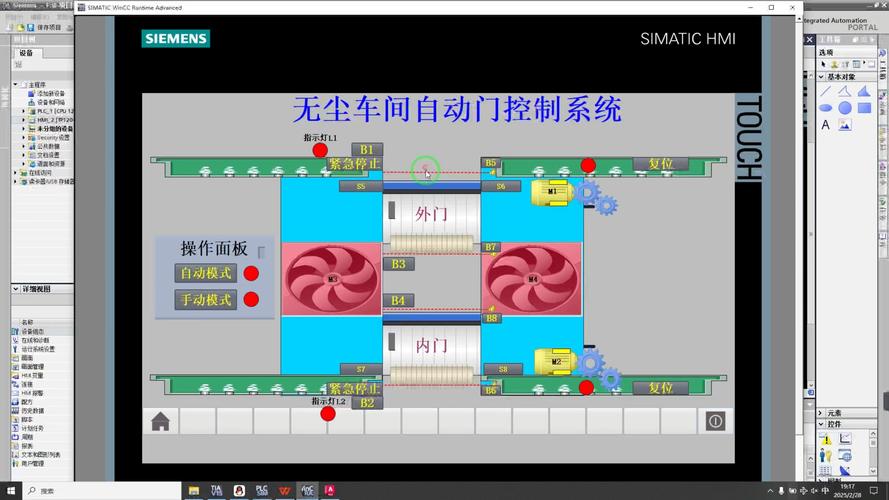
Task: Open TIA Portal from the Windows taskbar
Action: (x=216, y=490)
